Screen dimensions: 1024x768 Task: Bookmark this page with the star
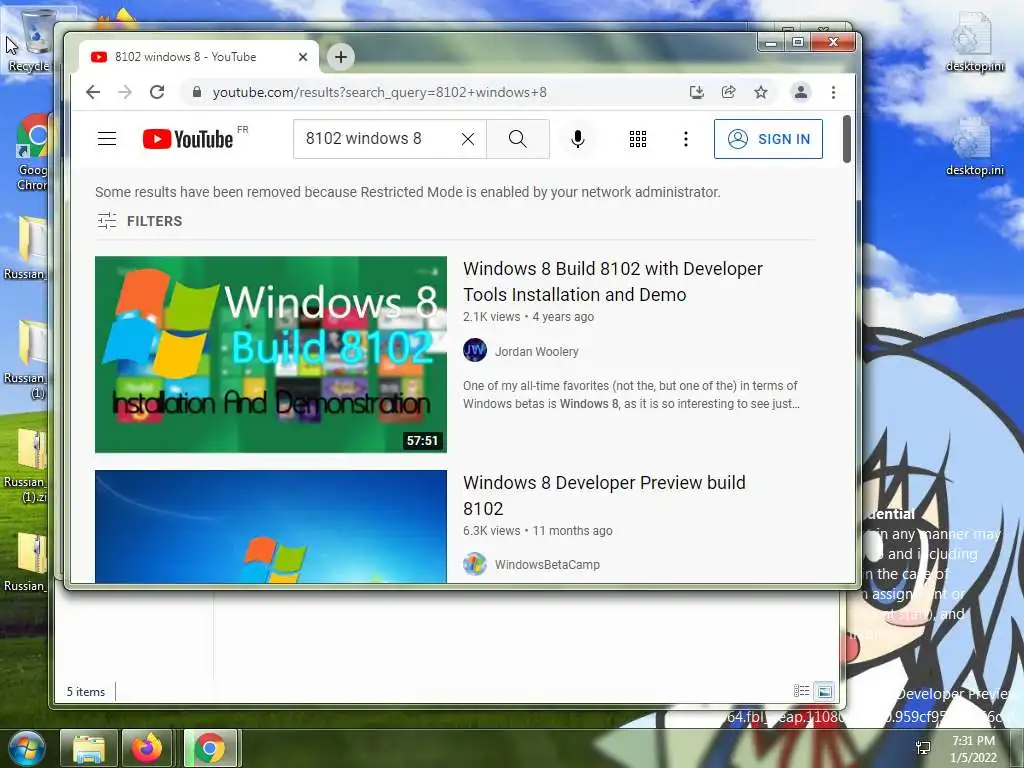point(761,92)
